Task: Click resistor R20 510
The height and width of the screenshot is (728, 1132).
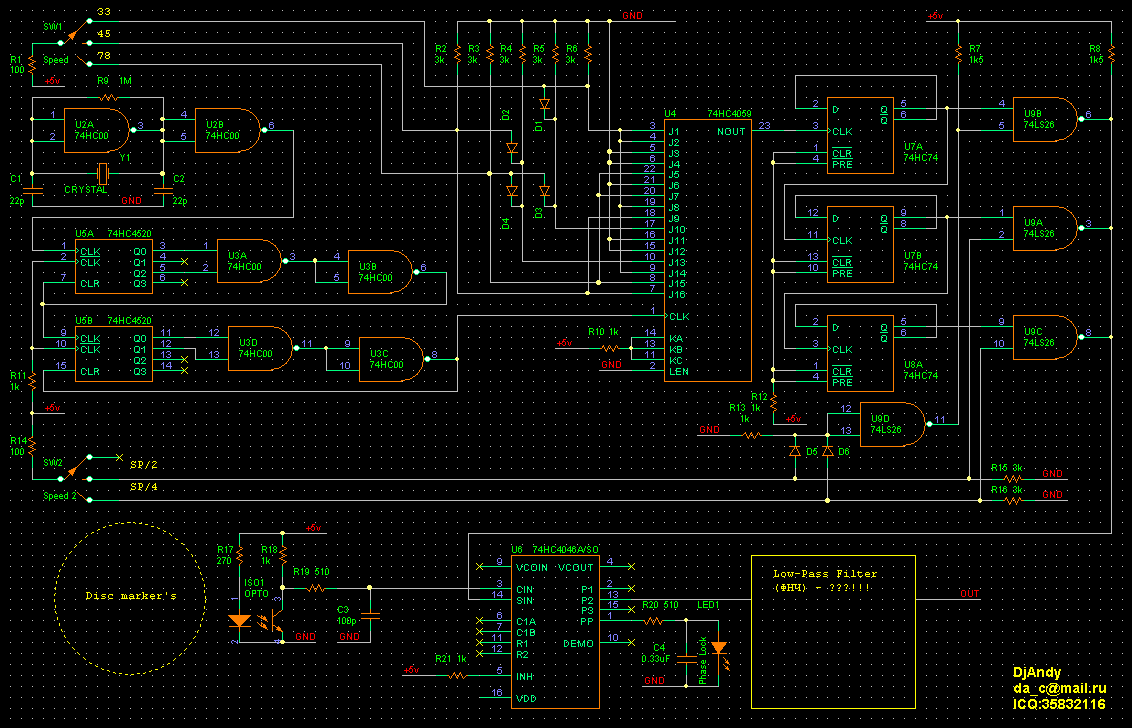Action: click(x=653, y=620)
